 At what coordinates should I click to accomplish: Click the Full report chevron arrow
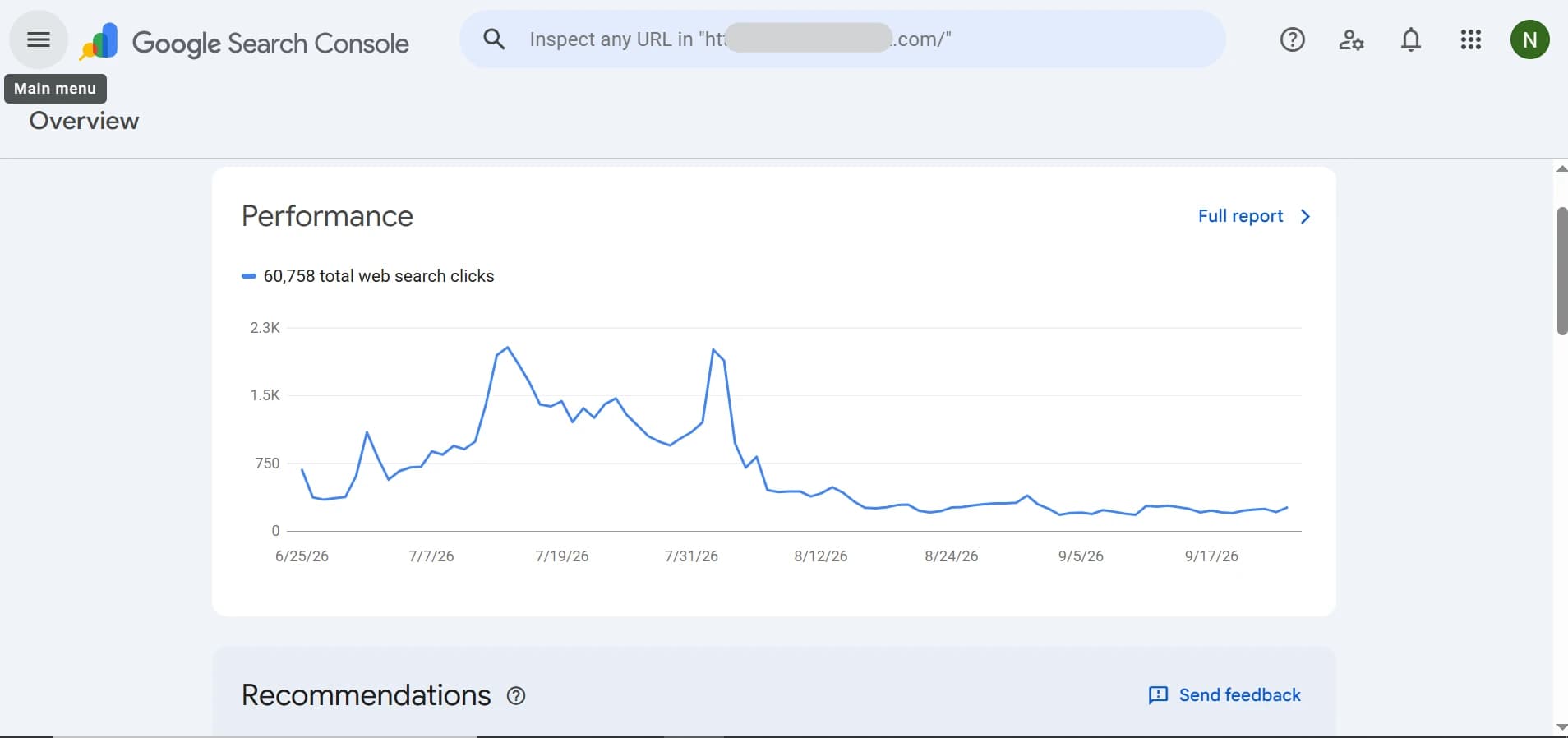pyautogui.click(x=1305, y=216)
